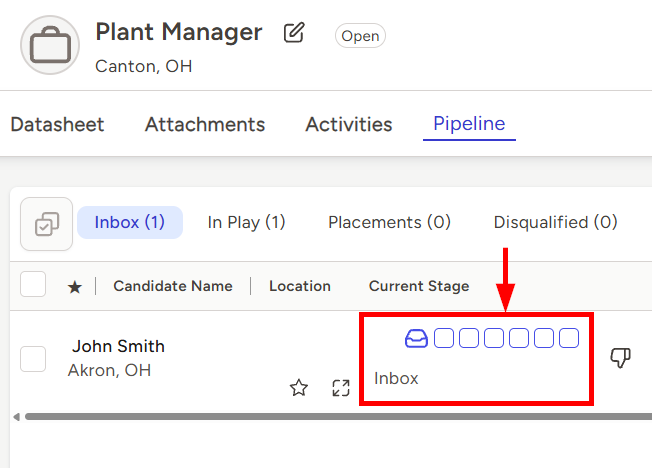The image size is (652, 468).
Task: Open the Activities tab
Action: coord(348,125)
